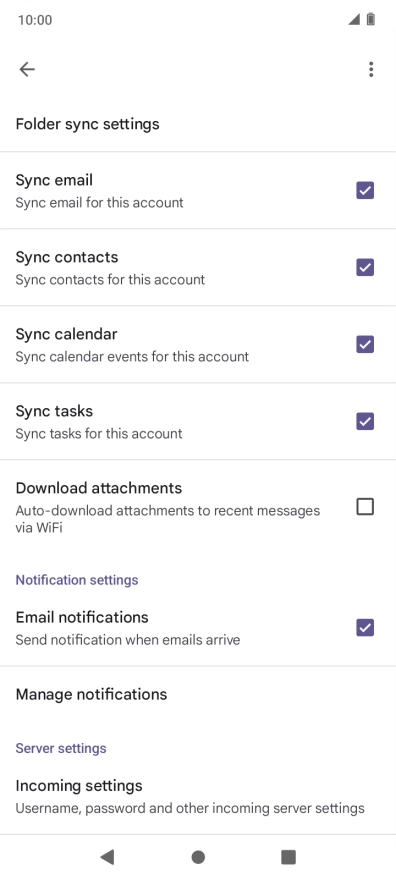Tap the Download attachments description text

[168, 519]
